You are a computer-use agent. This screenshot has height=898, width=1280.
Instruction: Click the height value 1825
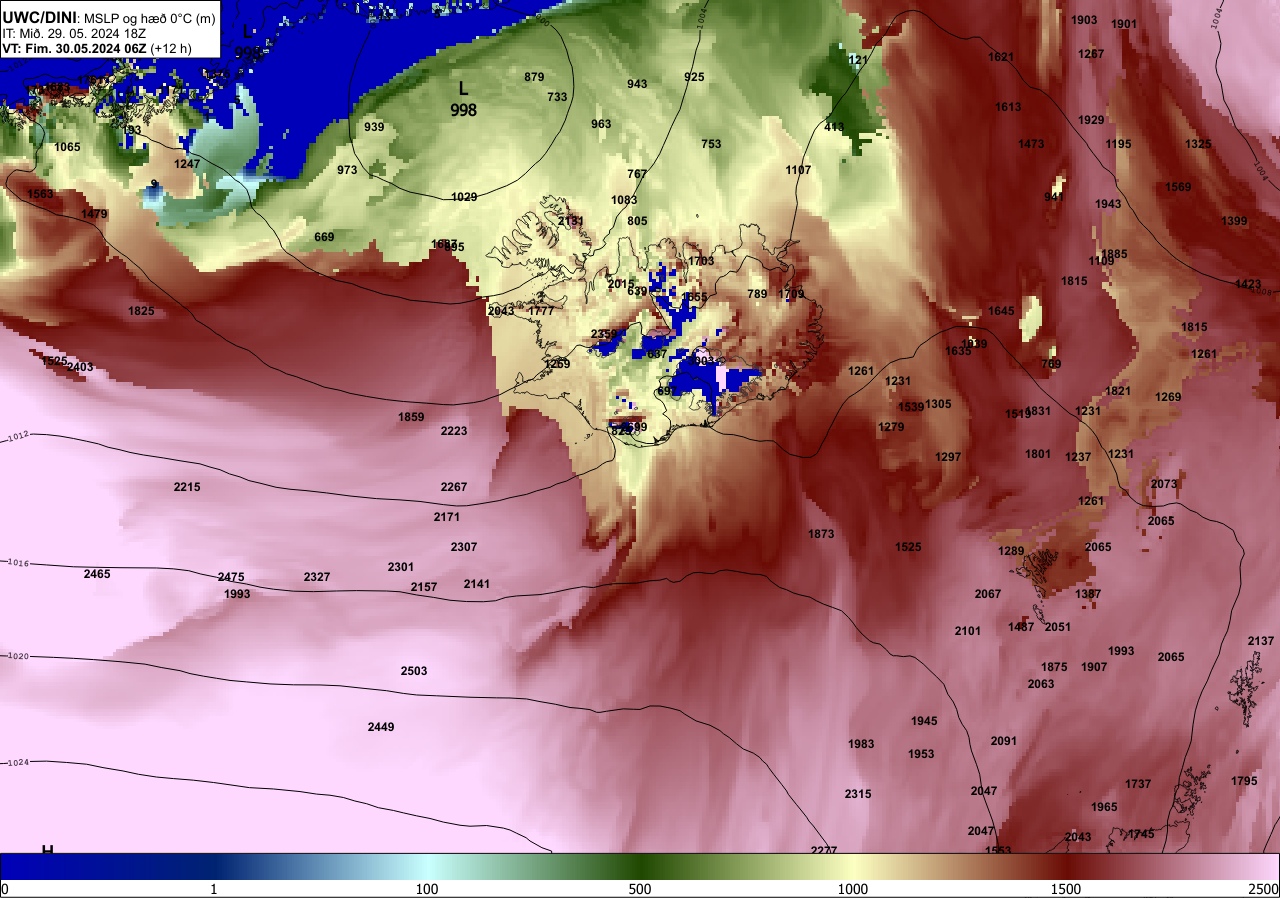pyautogui.click(x=141, y=311)
